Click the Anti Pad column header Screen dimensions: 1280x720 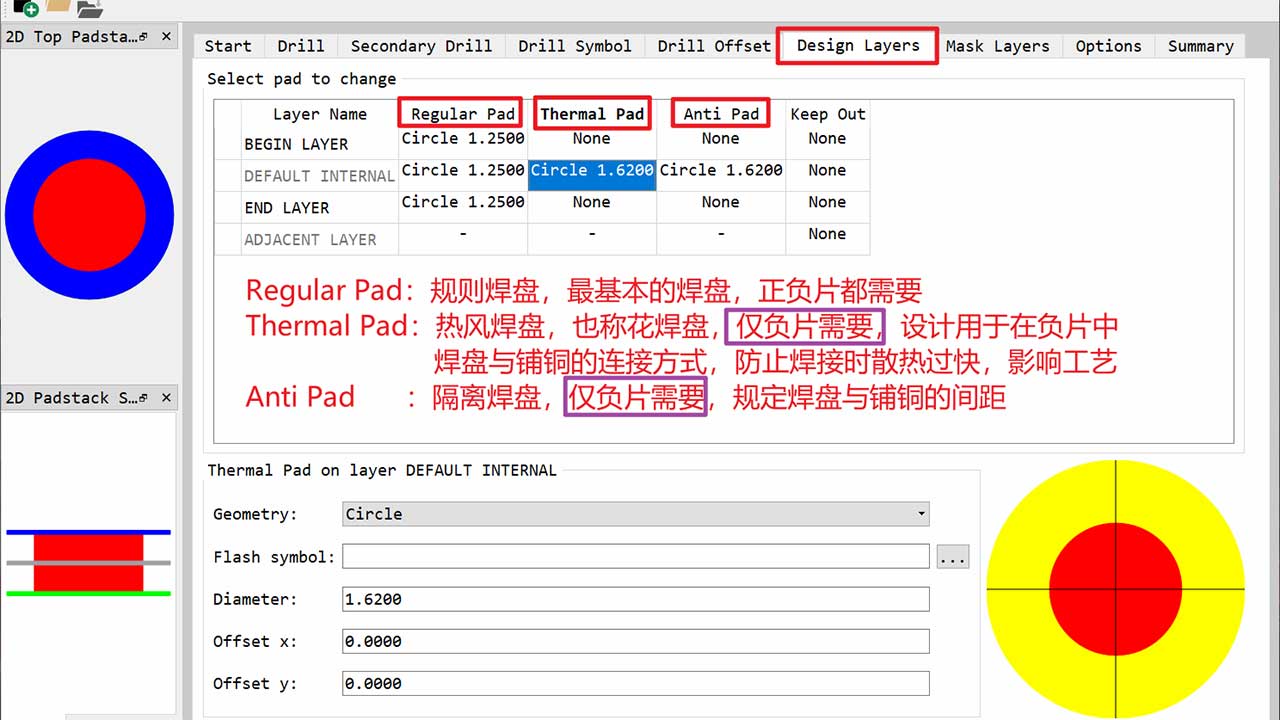[x=721, y=114]
